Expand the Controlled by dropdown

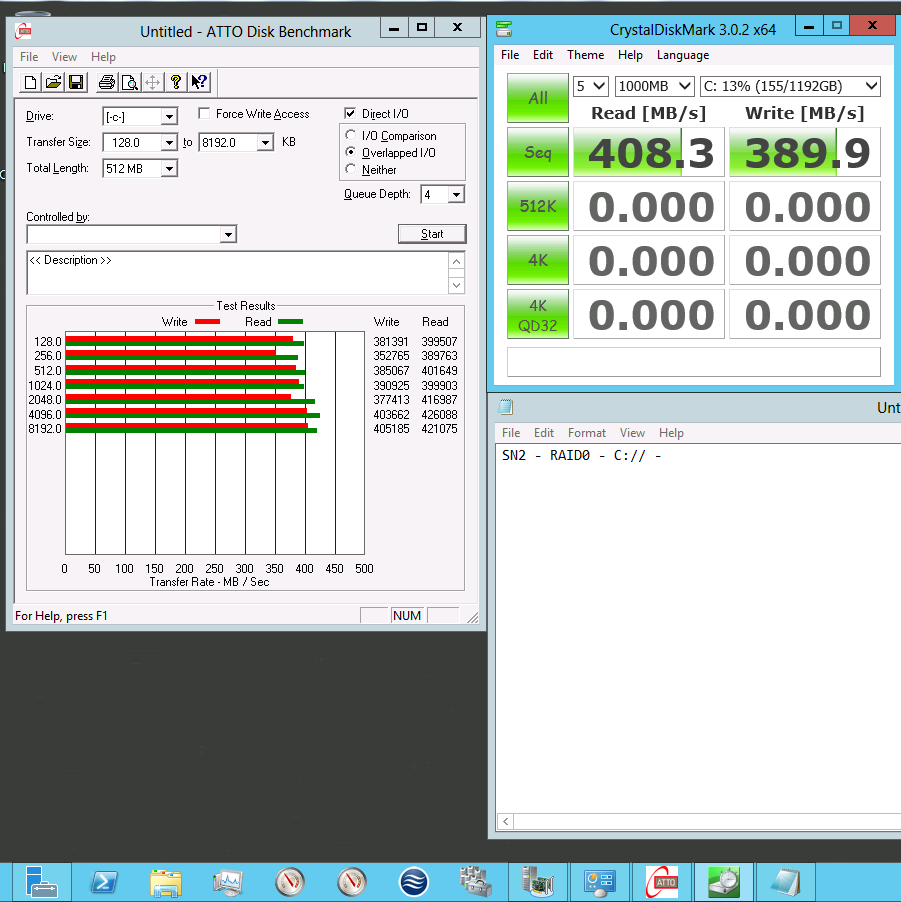click(x=228, y=234)
